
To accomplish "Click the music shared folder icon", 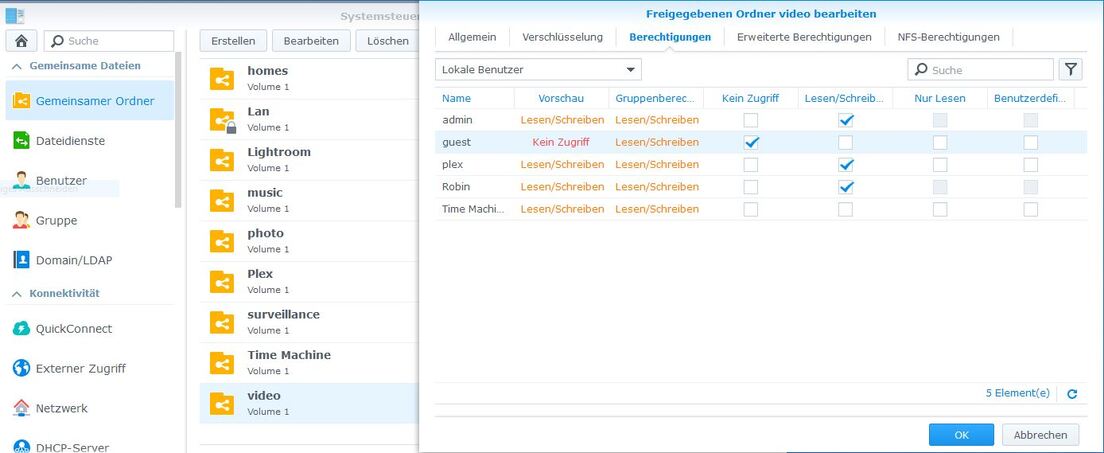I will click(222, 200).
